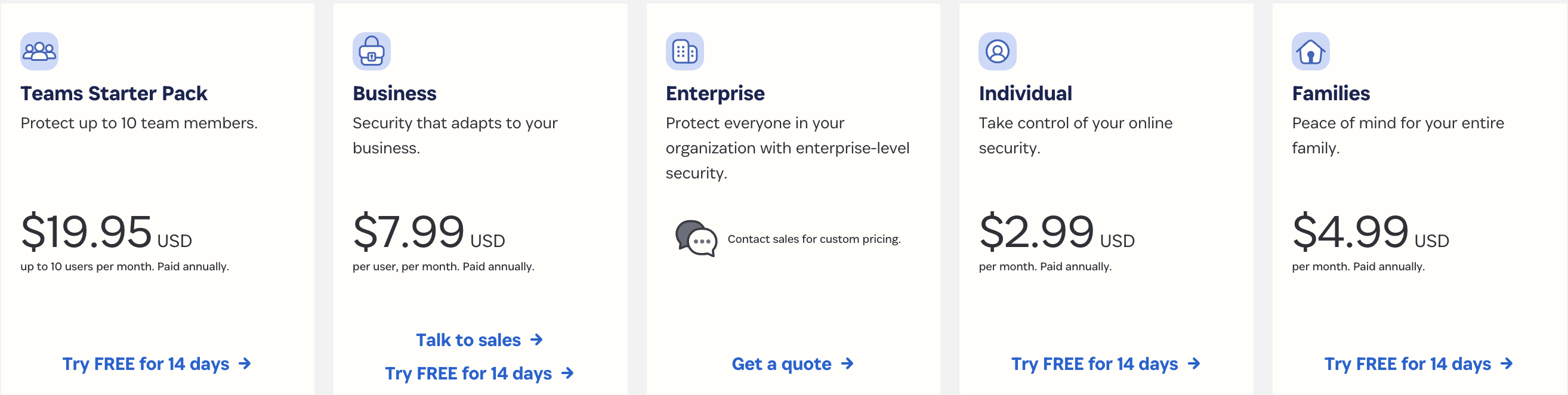Click the arrow next to Get a quote
The height and width of the screenshot is (395, 1568).
click(848, 364)
